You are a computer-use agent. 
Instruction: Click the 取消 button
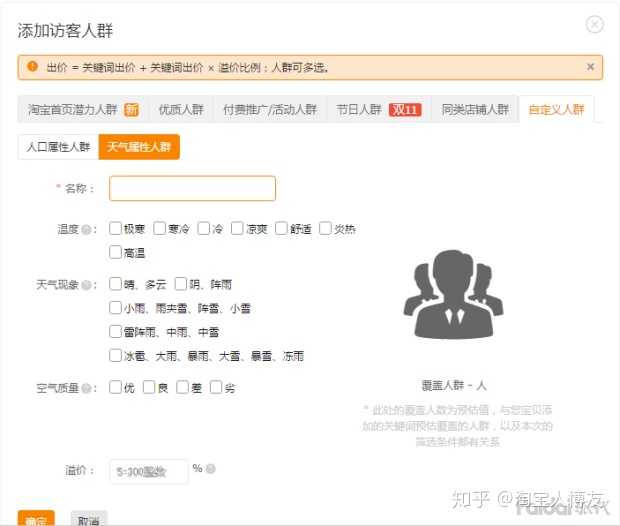click(88, 519)
